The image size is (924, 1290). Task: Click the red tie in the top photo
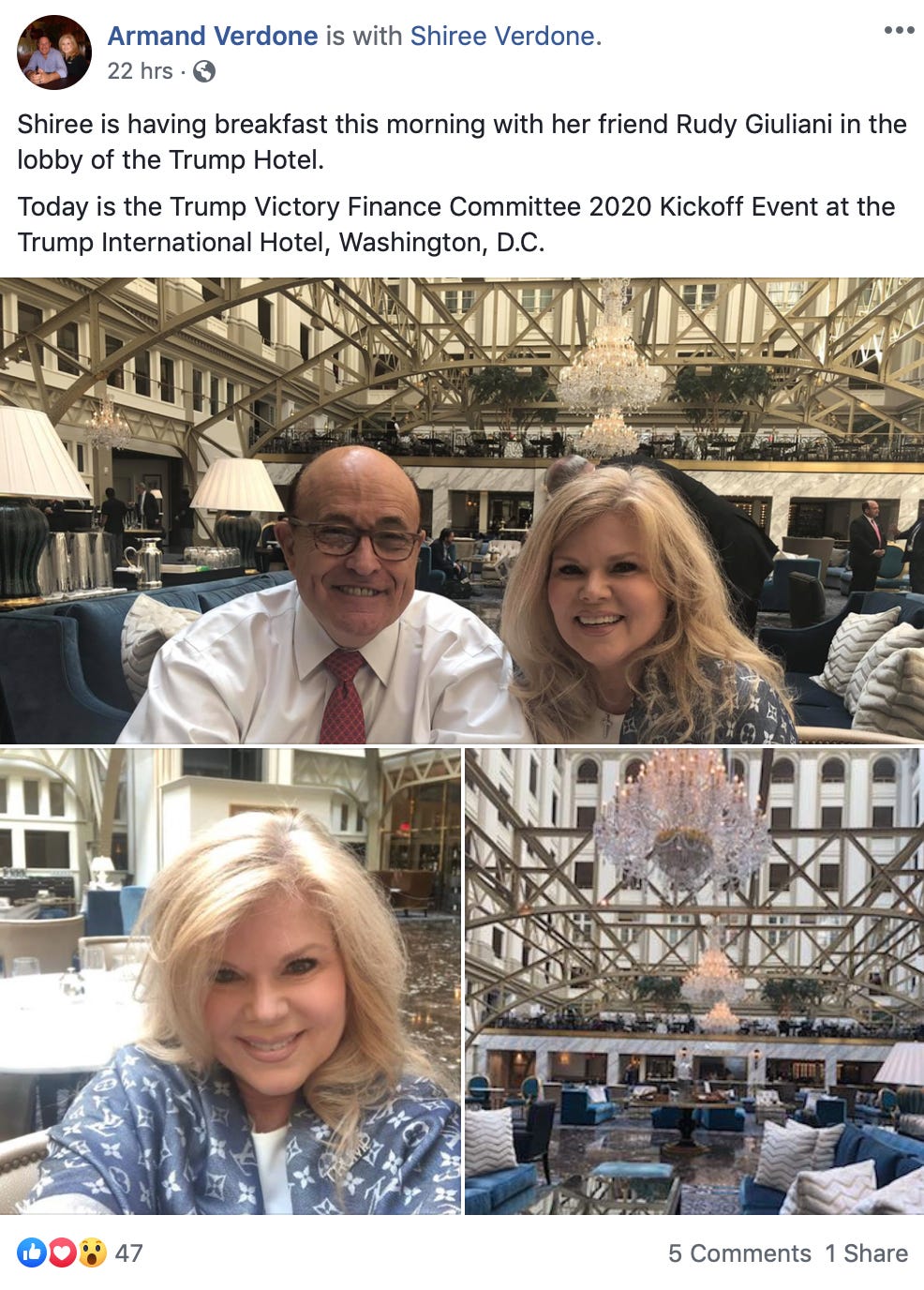point(344,697)
